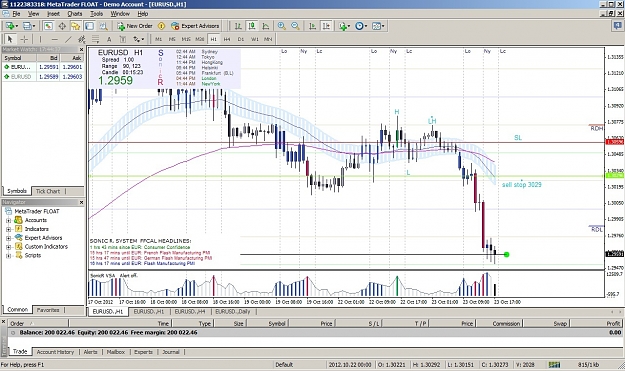Toggle the Market Watch window icon
625x371 pixels.
point(48,26)
